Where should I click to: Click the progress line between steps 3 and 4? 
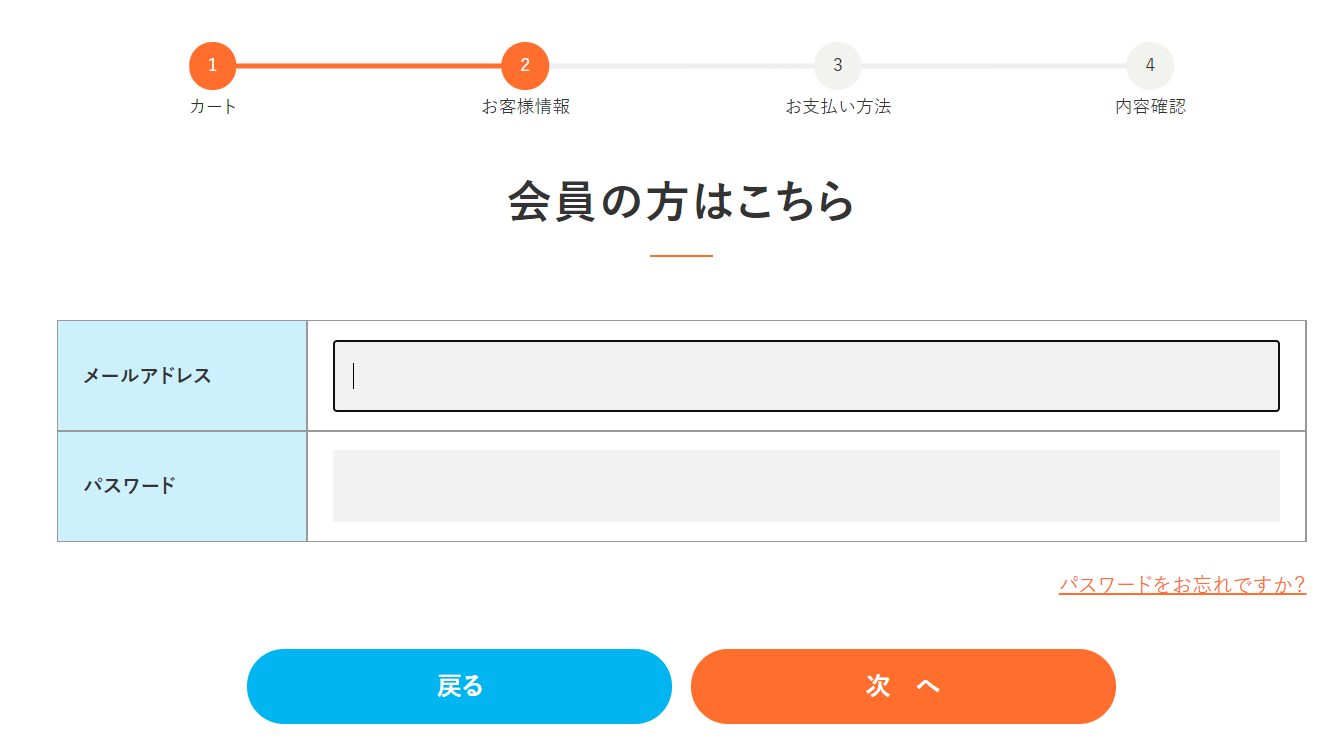992,65
